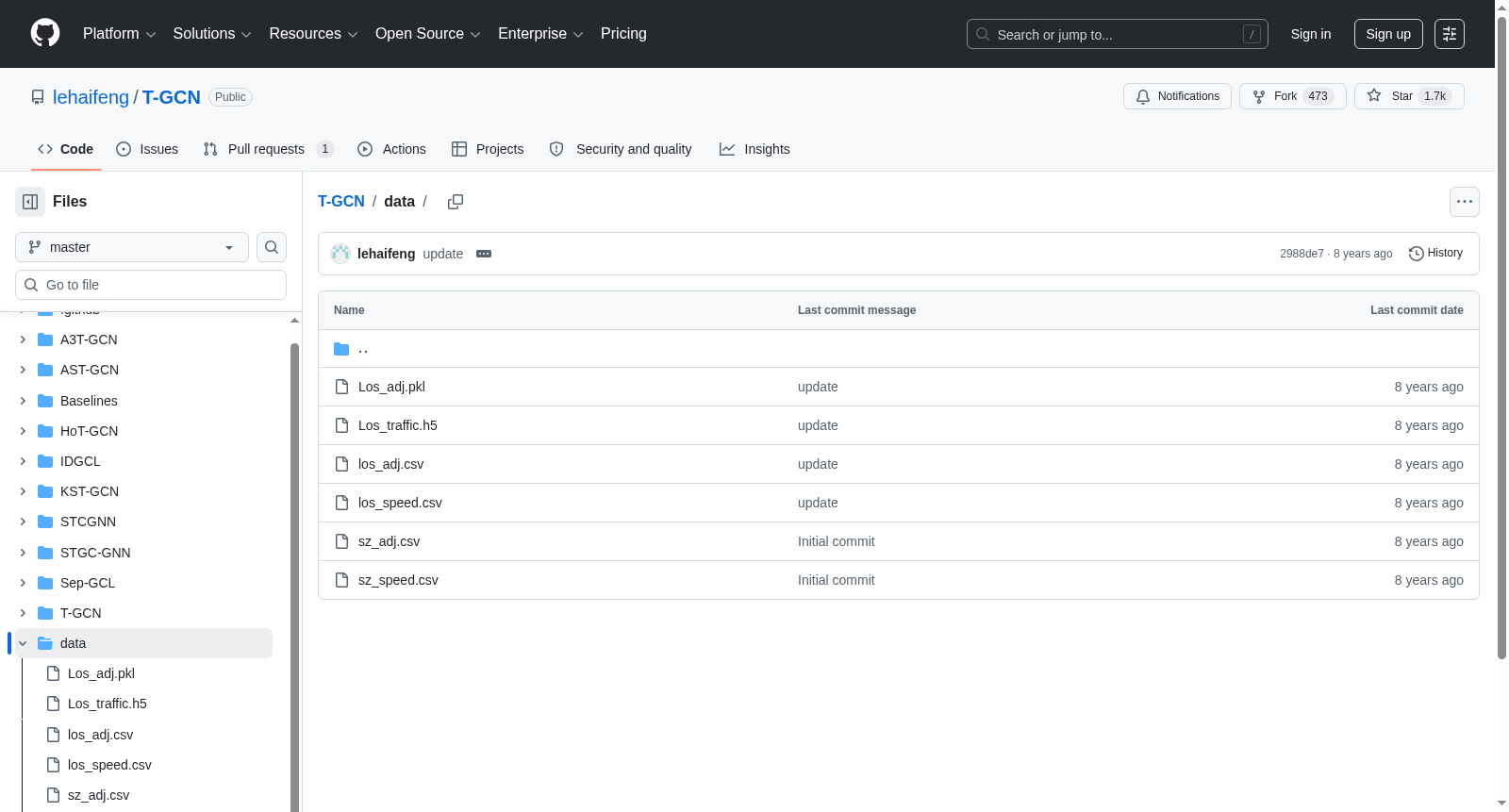1509x812 pixels.
Task: Switch to the Issues tab
Action: (x=147, y=149)
